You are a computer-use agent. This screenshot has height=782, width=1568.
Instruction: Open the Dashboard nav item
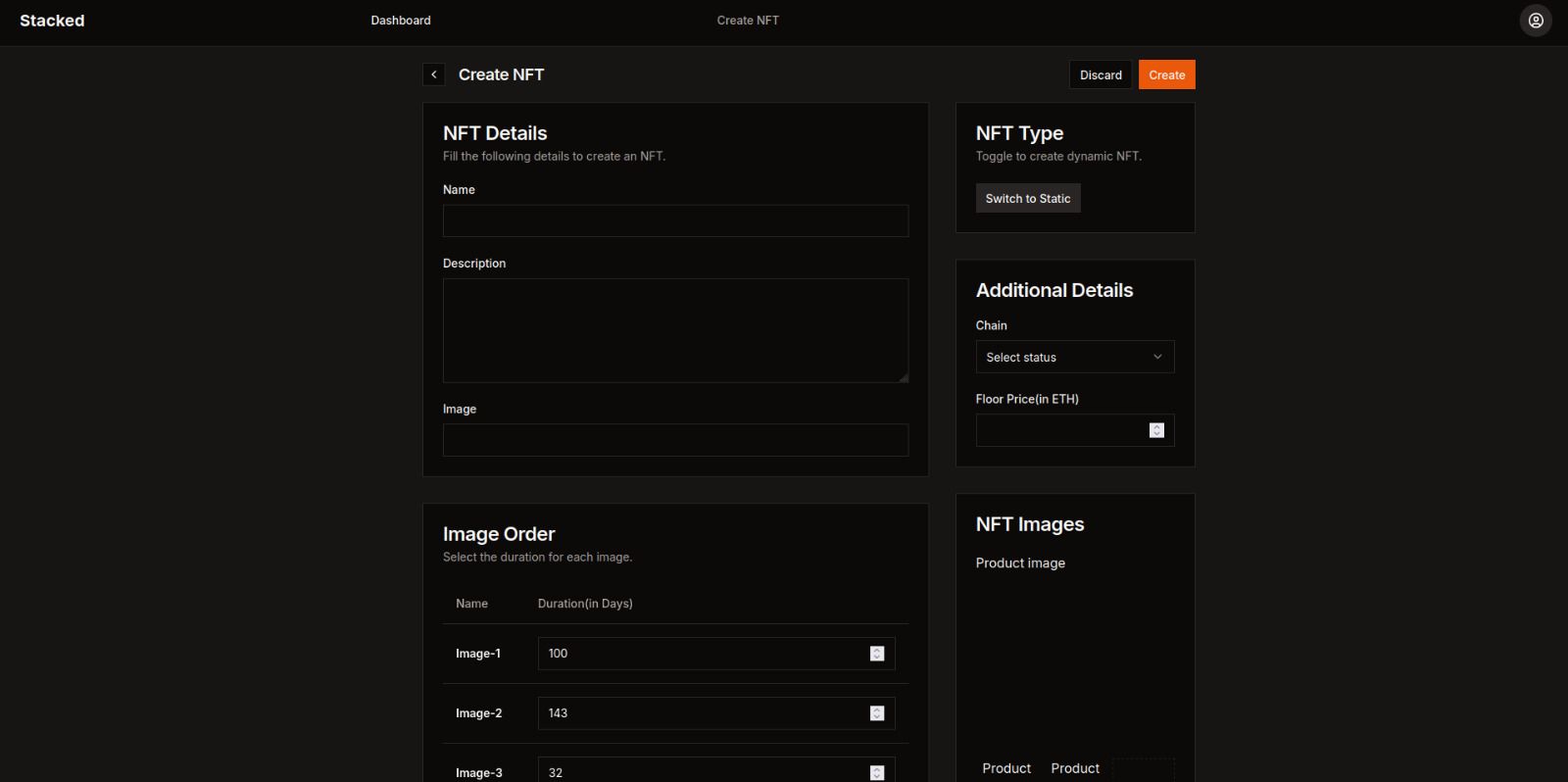(401, 21)
